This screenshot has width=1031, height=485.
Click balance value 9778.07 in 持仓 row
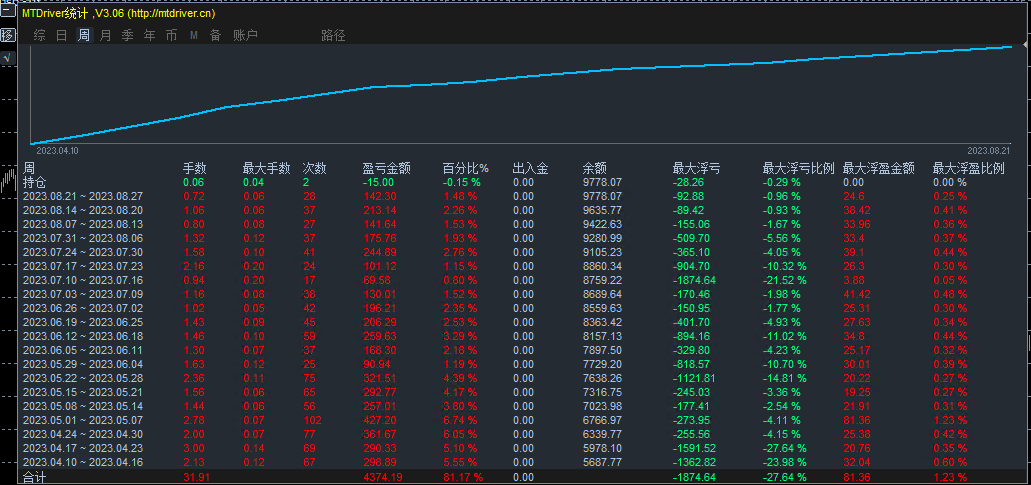[602, 182]
